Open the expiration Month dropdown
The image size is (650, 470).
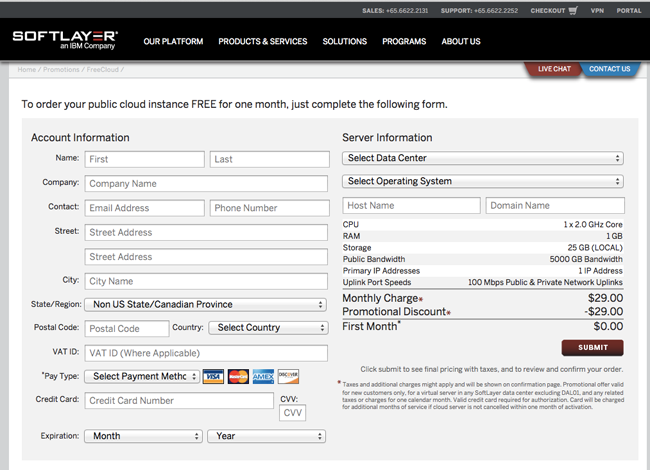coord(143,436)
